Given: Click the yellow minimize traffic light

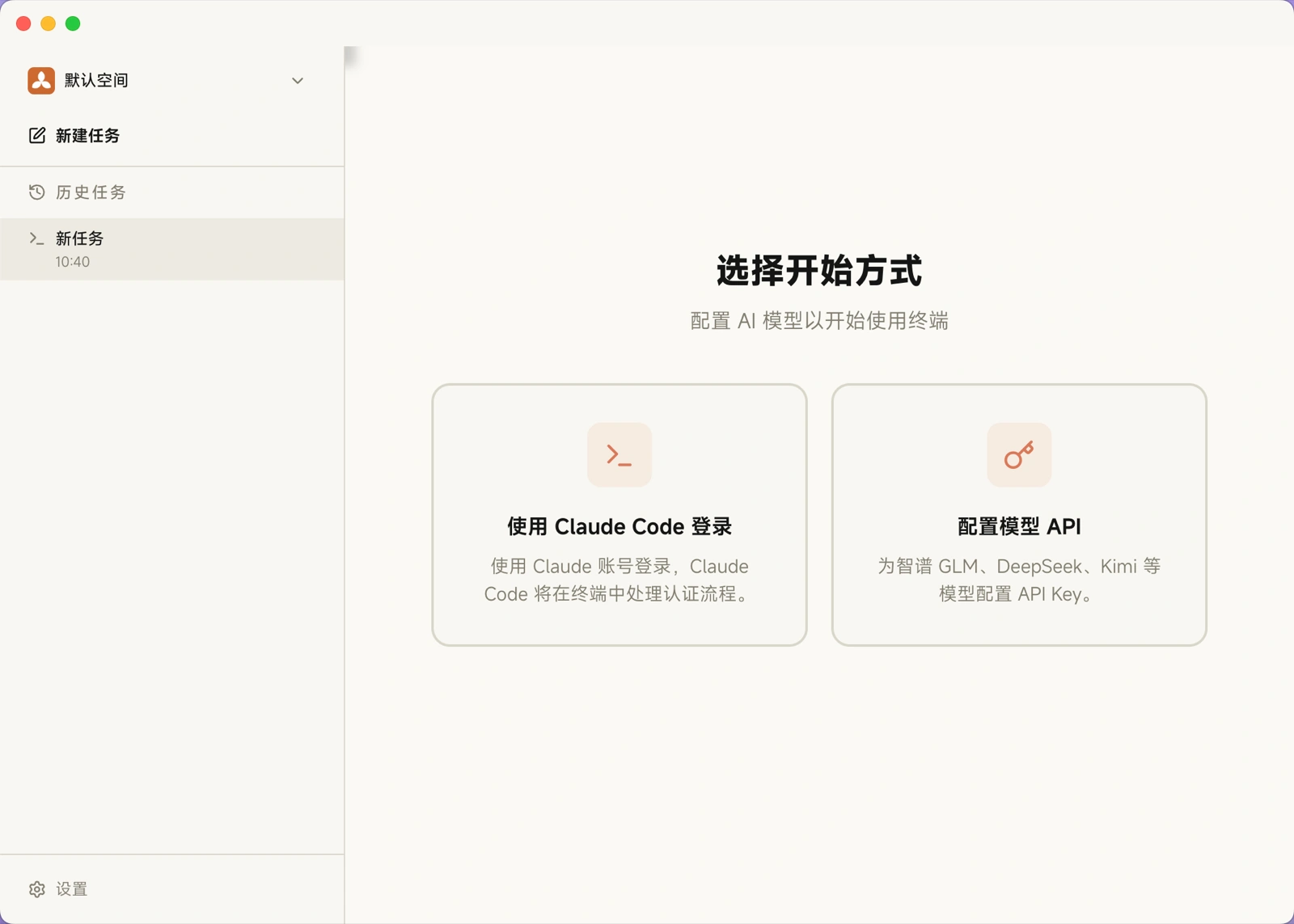Looking at the screenshot, I should (48, 25).
